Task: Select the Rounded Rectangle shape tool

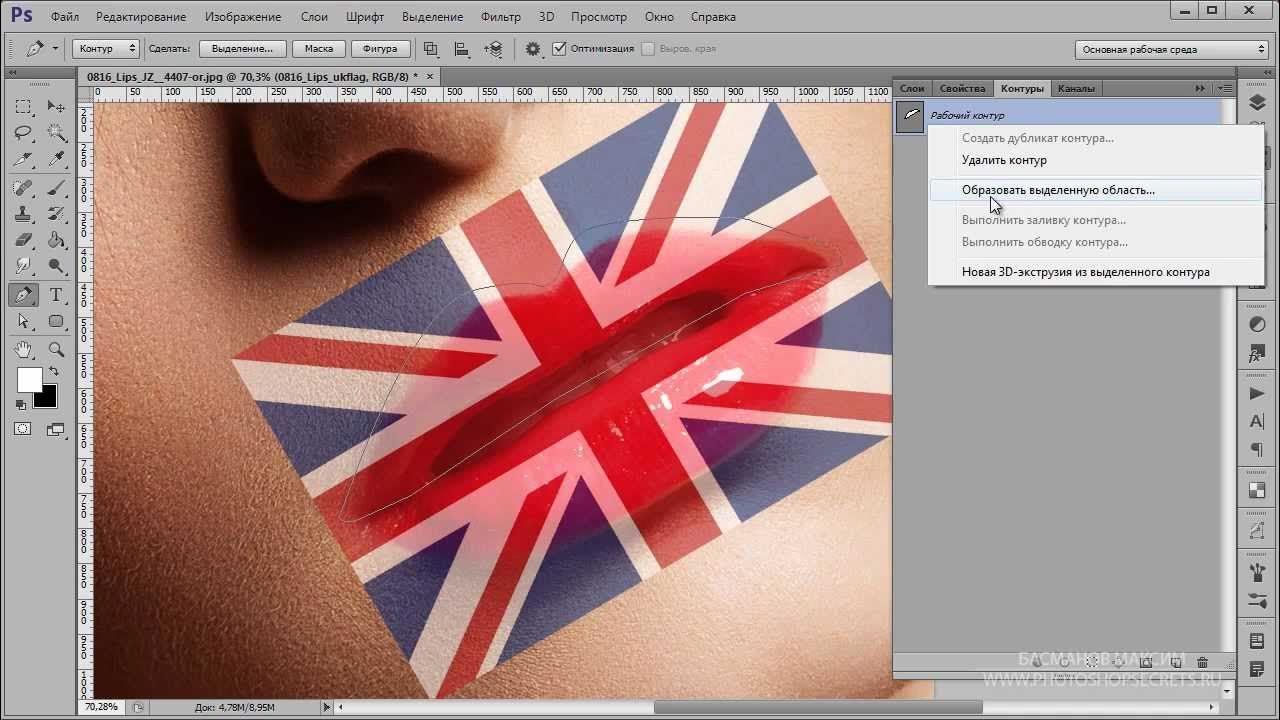Action: pyautogui.click(x=56, y=322)
